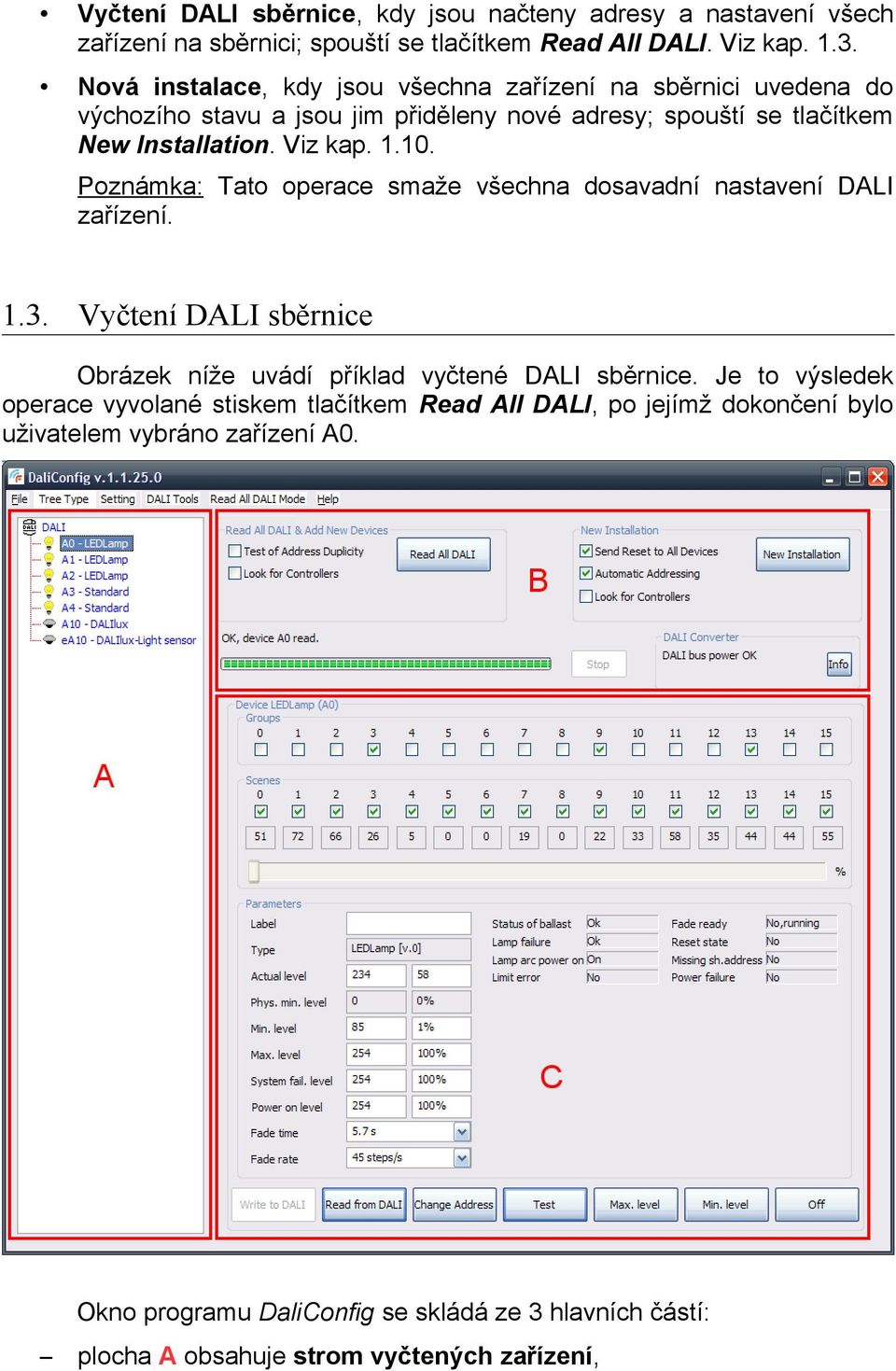Open the File menu
Image resolution: width=896 pixels, height=1371 pixels.
pyautogui.click(x=19, y=499)
